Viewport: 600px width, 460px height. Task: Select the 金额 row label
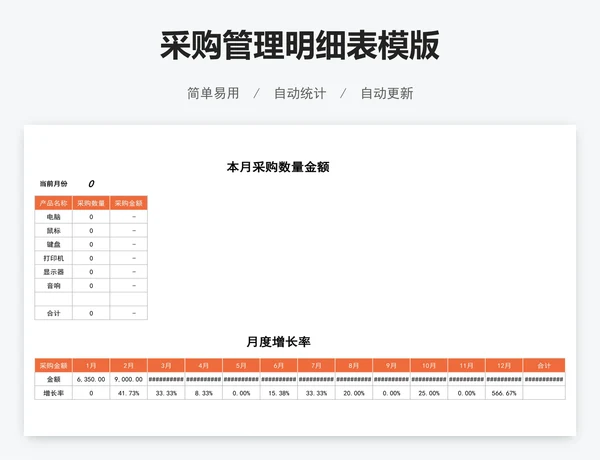(x=54, y=379)
